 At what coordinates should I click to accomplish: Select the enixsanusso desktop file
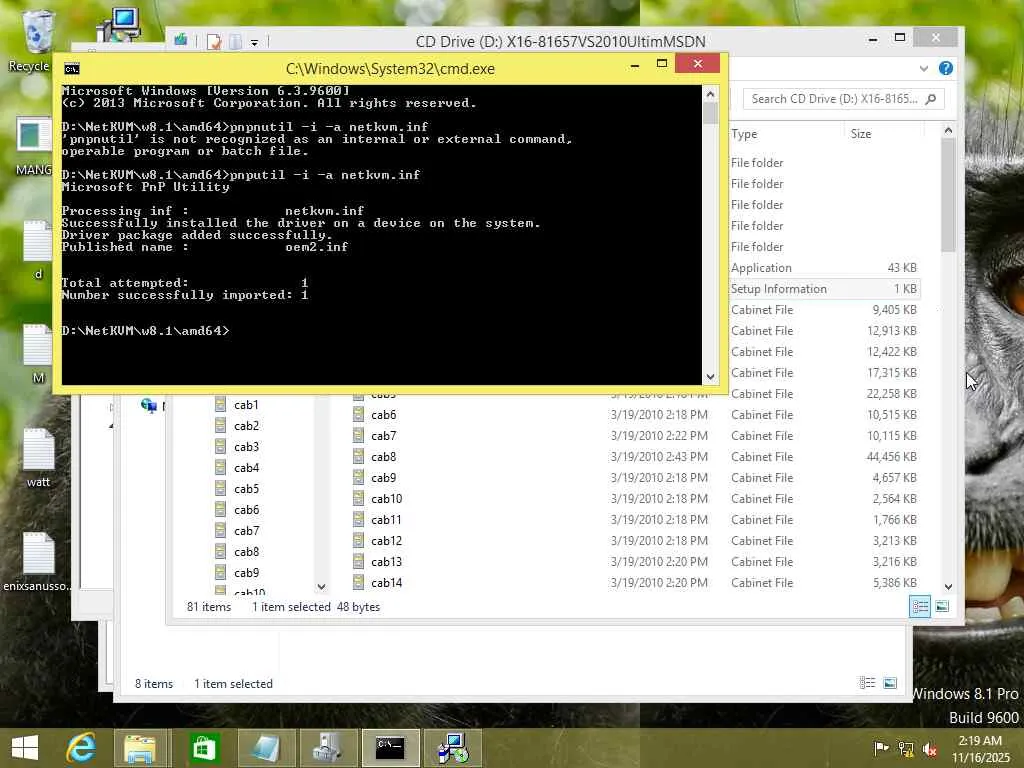pos(37,562)
